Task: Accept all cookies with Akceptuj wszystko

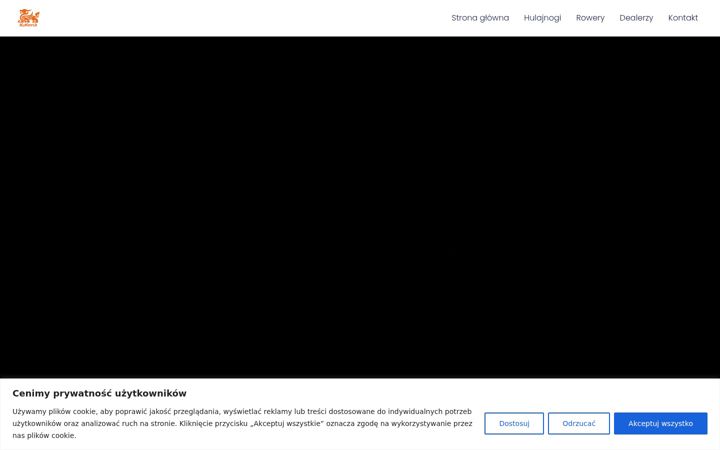Action: (x=660, y=423)
